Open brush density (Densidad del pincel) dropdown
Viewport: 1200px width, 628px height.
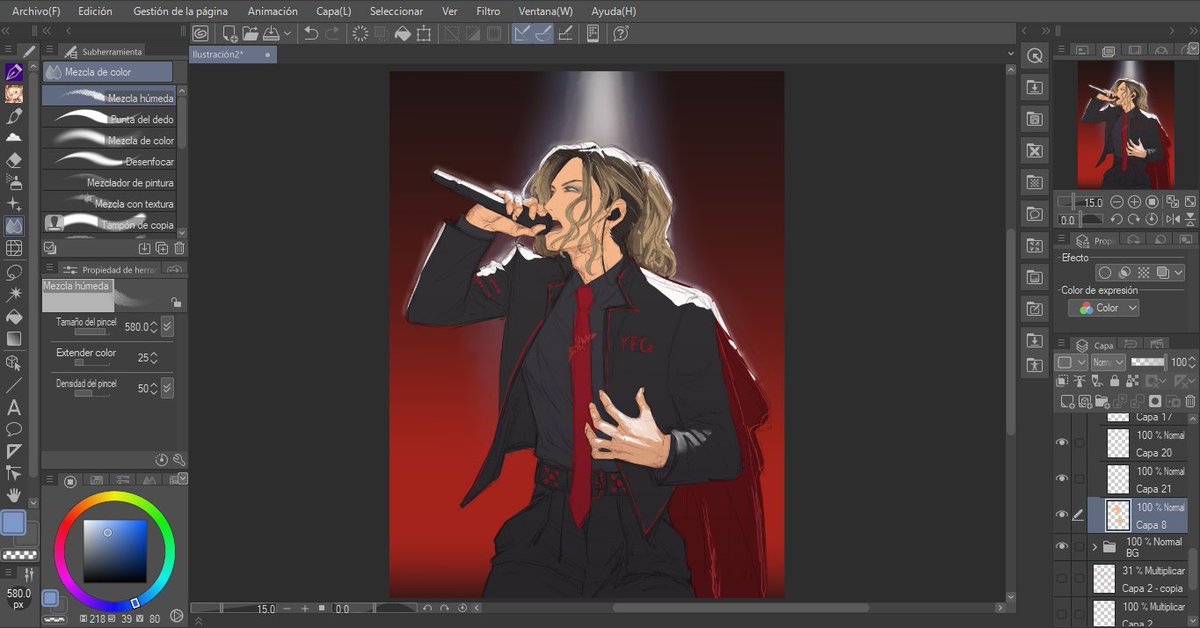[167, 387]
